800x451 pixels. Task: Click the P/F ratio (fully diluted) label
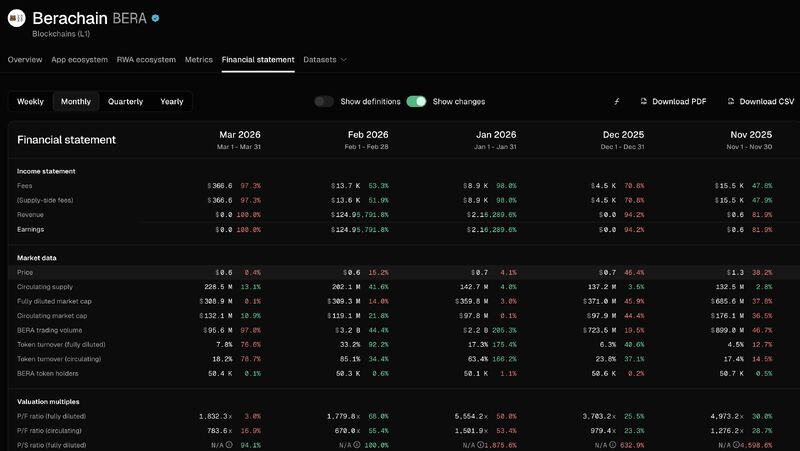(x=52, y=416)
